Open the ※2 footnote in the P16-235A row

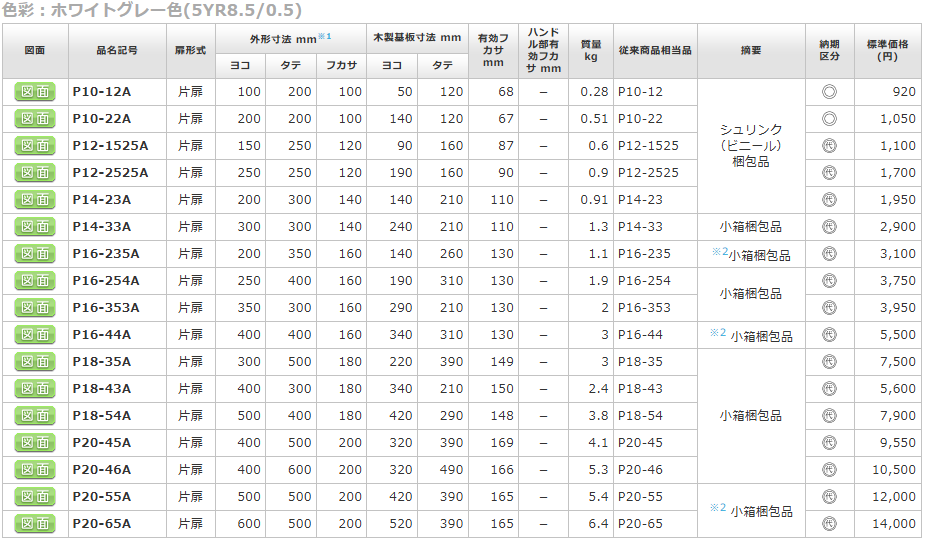718,252
